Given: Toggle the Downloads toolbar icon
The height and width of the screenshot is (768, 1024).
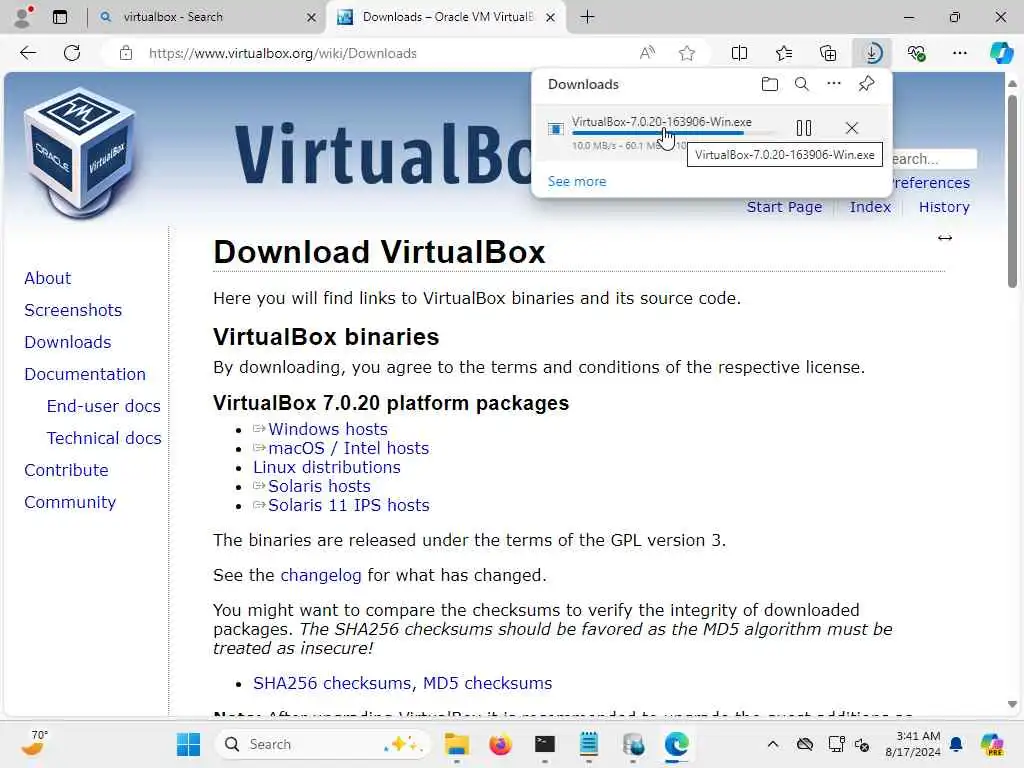Looking at the screenshot, I should (x=872, y=53).
